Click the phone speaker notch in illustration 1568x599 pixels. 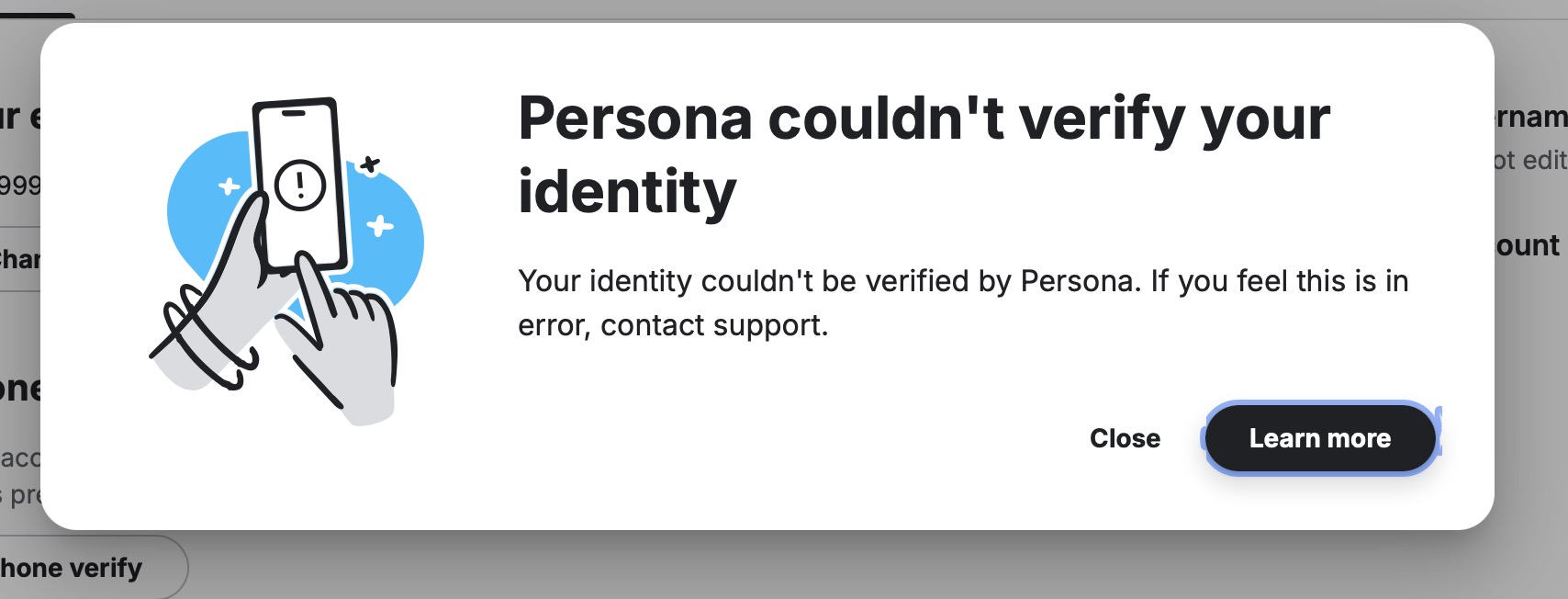[294, 114]
